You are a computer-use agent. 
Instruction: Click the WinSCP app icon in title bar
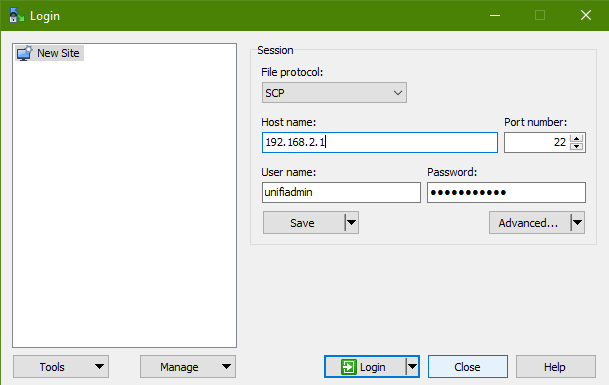click(16, 16)
